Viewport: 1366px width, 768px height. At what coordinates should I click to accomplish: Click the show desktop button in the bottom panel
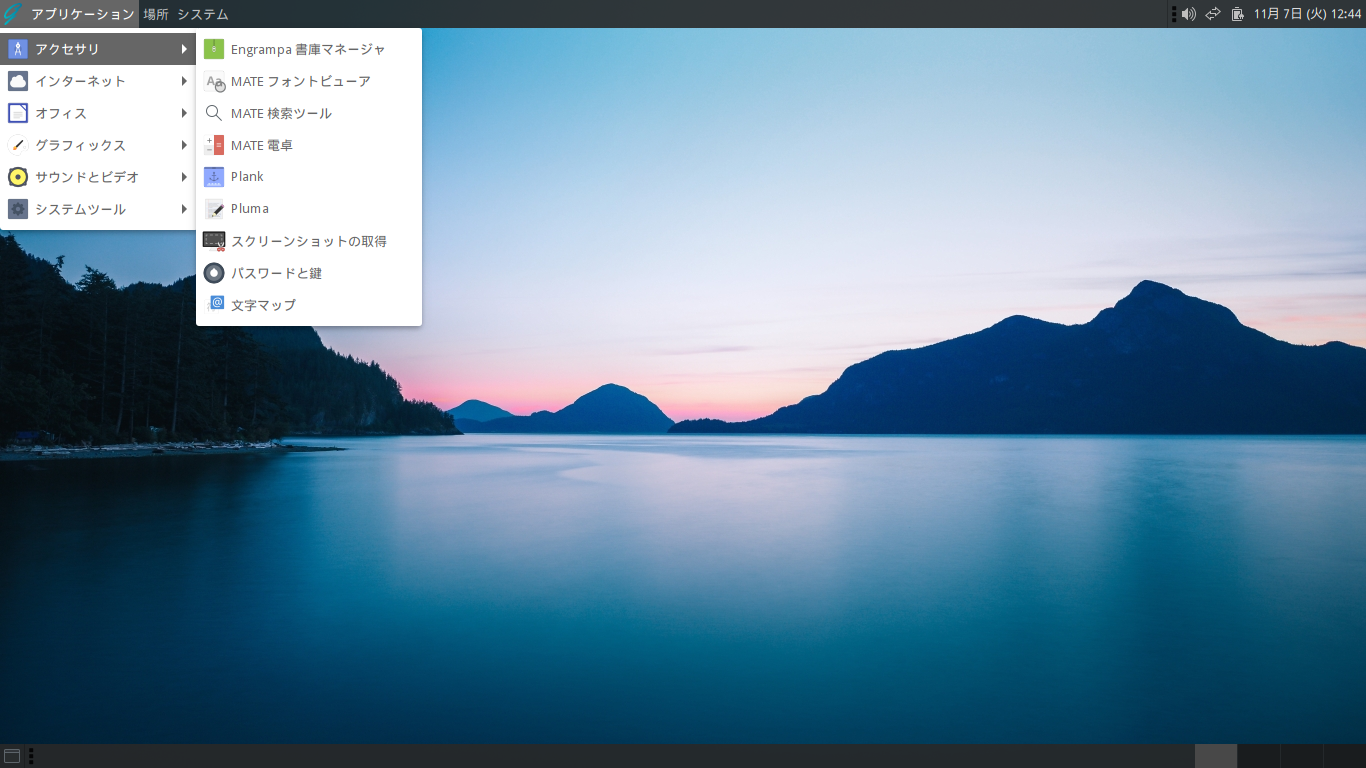[x=12, y=755]
